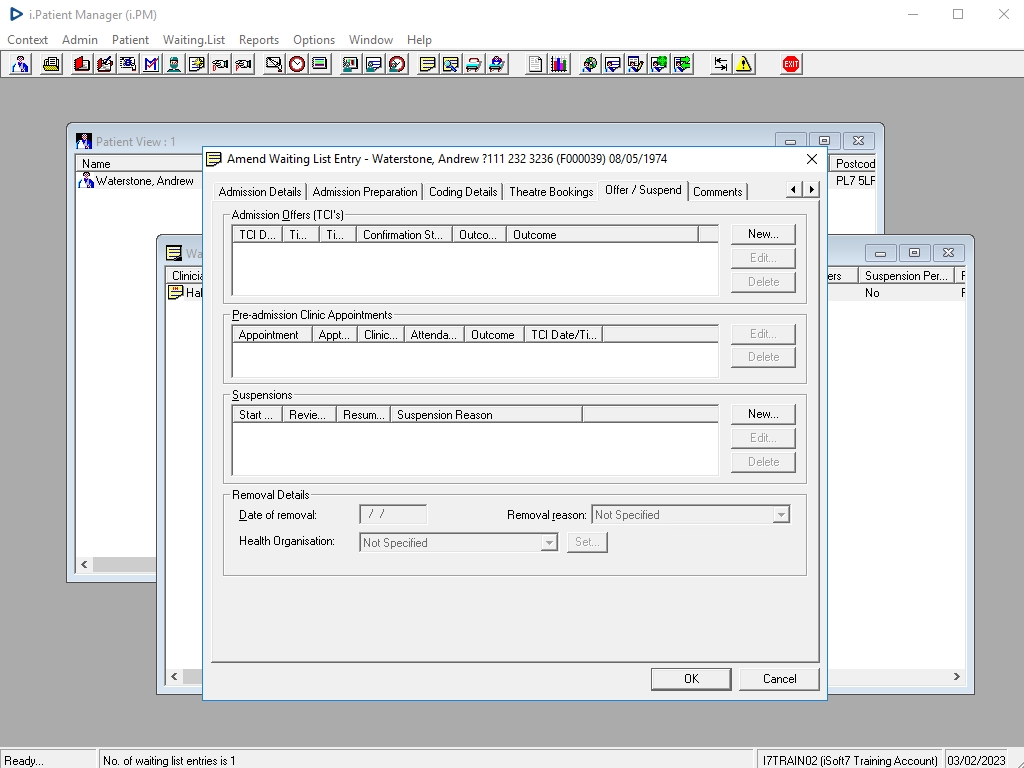Click Suspension Per... column header in background window

(906, 276)
